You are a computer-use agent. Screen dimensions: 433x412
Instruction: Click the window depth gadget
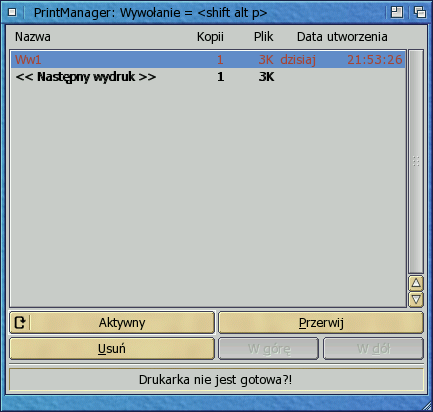tap(420, 13)
